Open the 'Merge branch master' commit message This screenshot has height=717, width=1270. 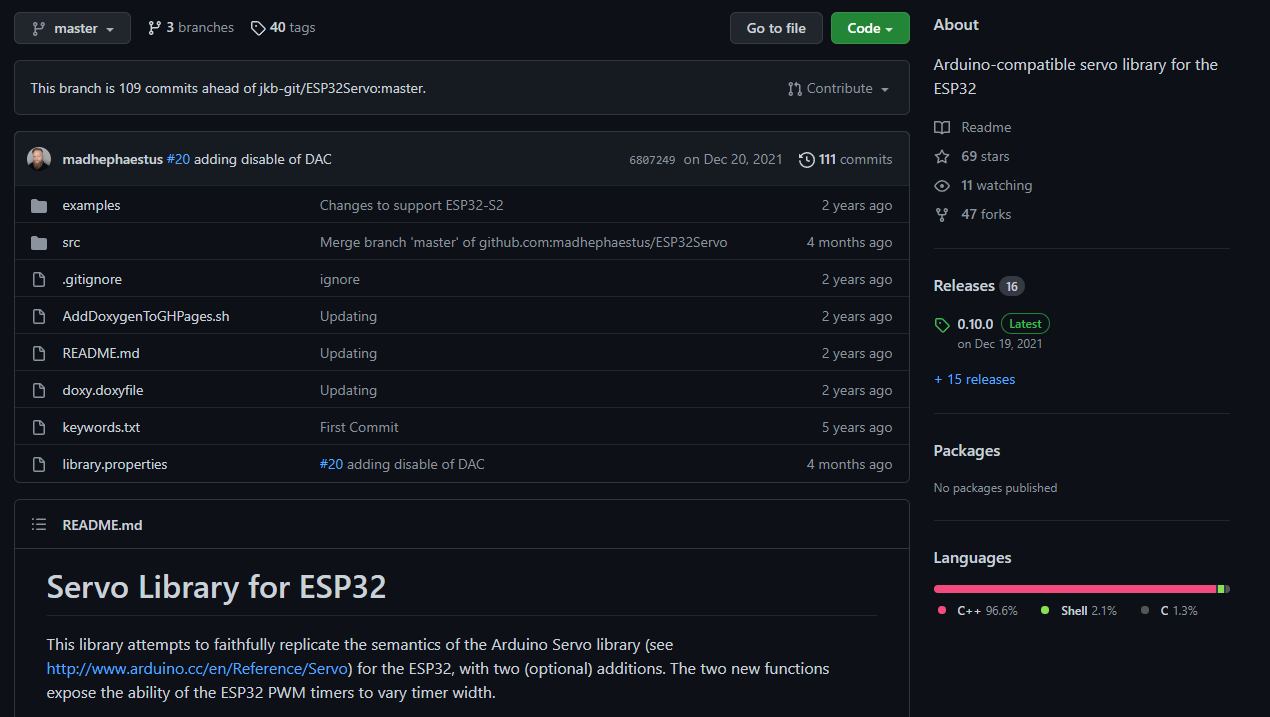click(x=523, y=243)
